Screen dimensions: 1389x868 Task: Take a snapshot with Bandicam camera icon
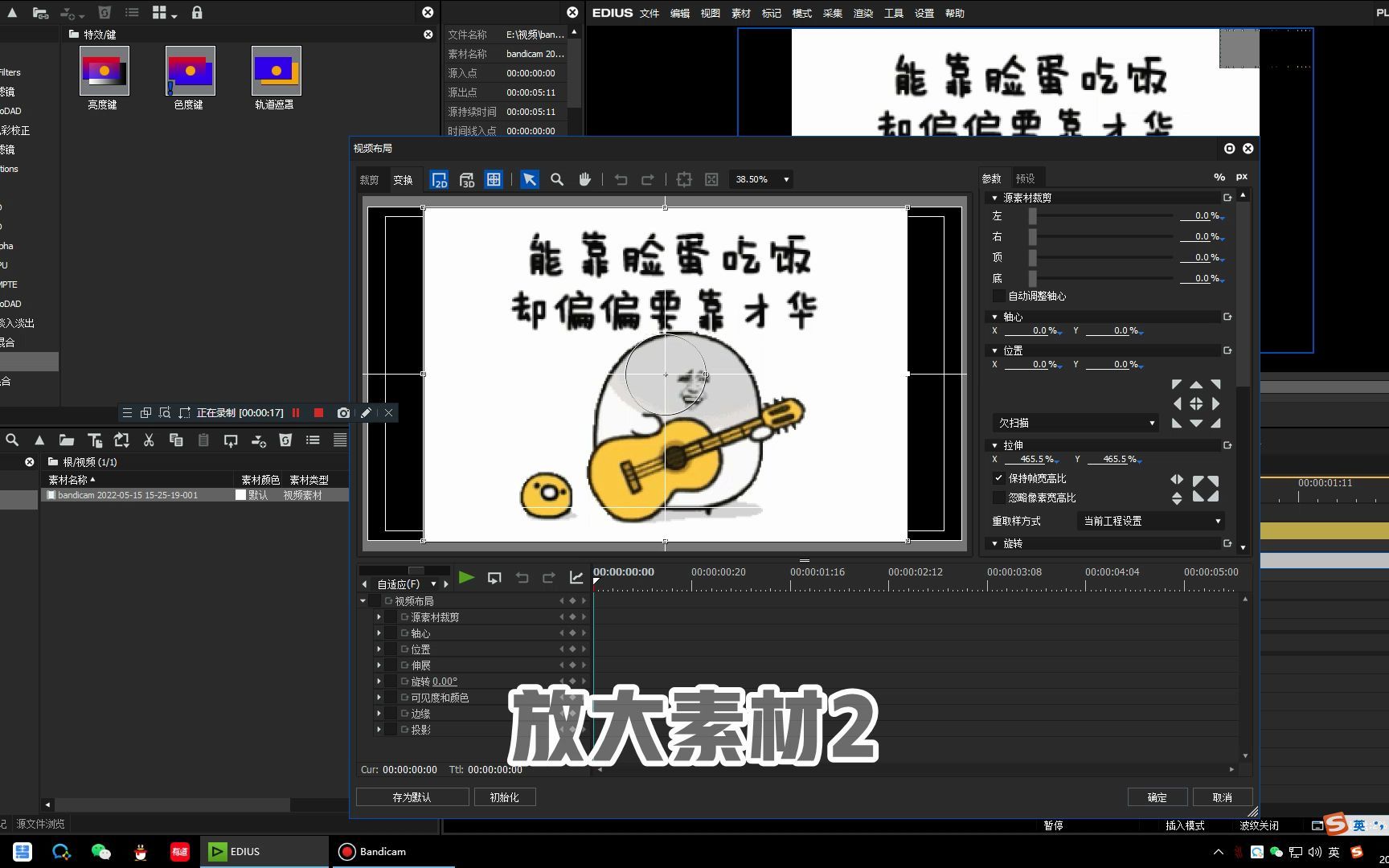pos(343,412)
